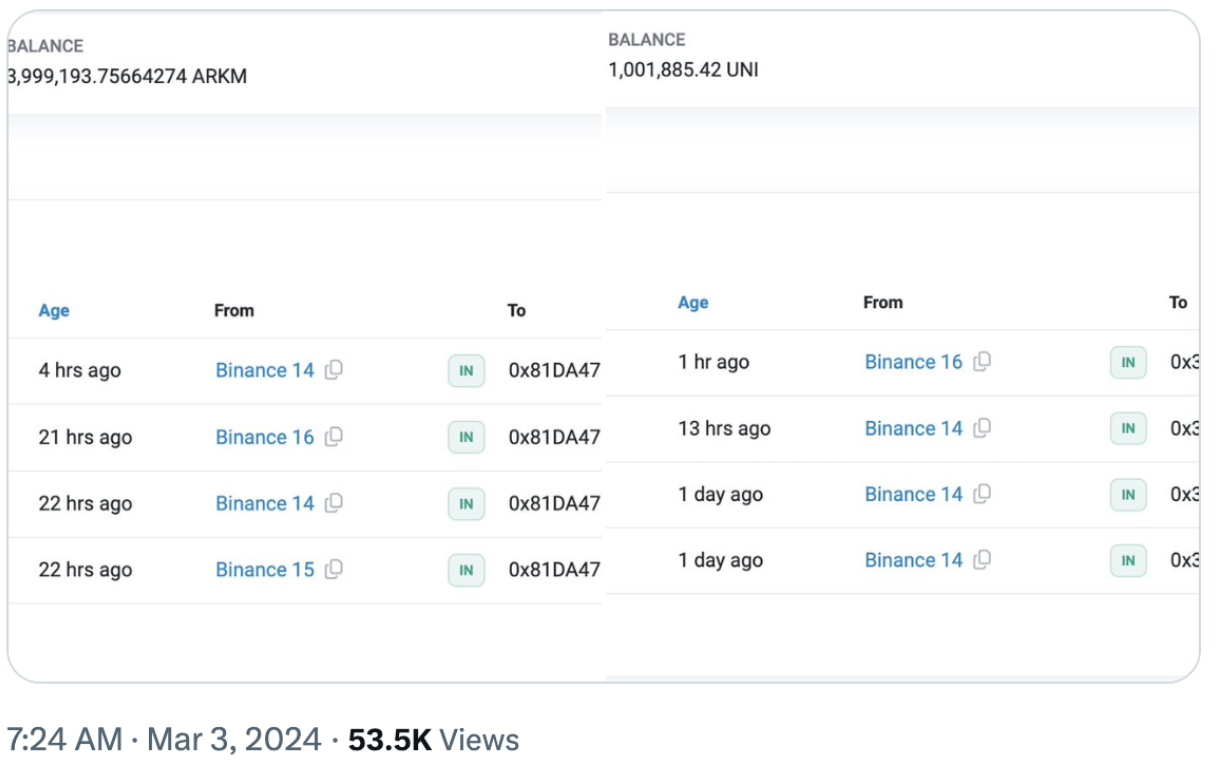Sort by Age in the UNI panel
Screen dimensions: 1226x764
tap(693, 303)
